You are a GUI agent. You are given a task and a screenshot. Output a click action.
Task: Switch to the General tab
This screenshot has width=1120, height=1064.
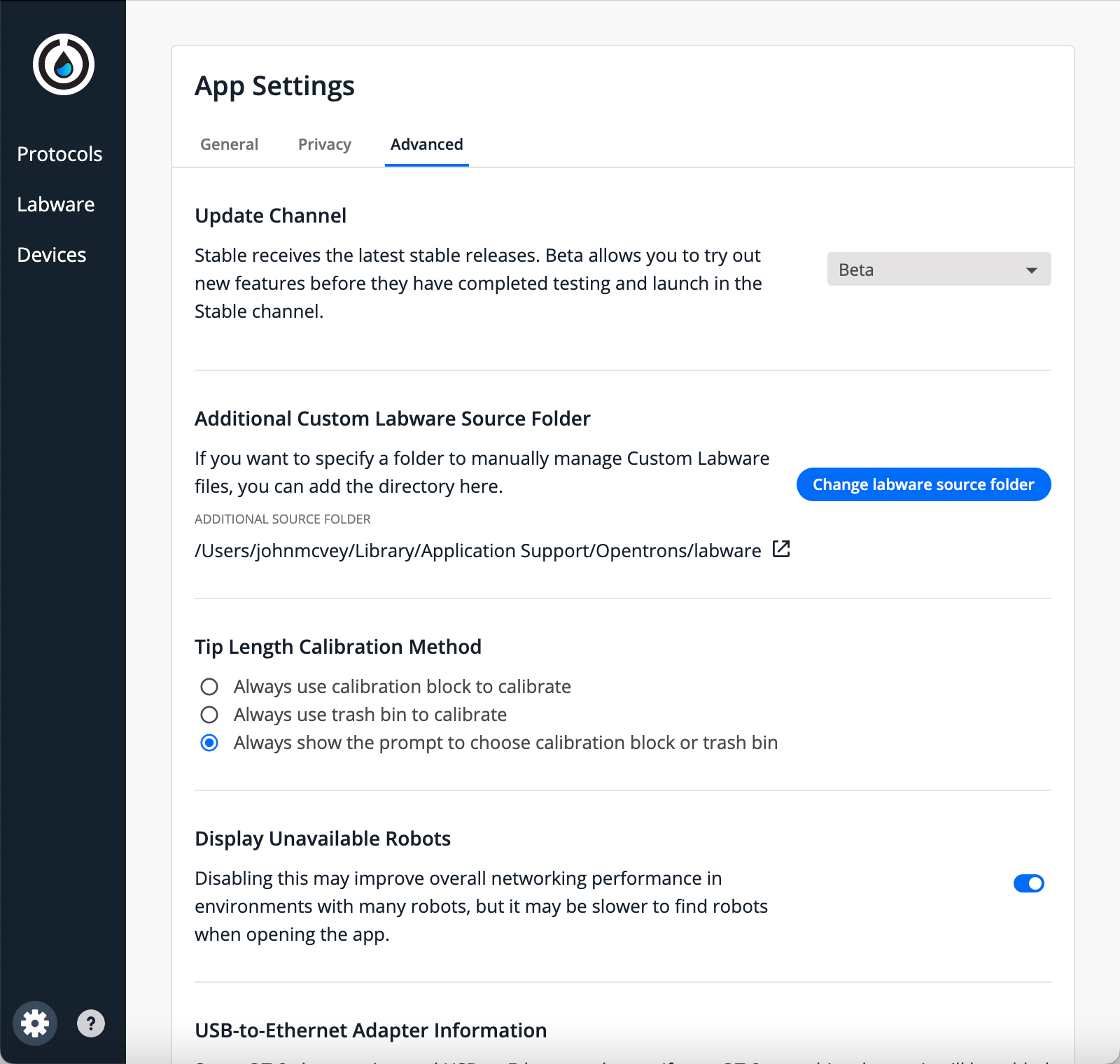pyautogui.click(x=229, y=144)
